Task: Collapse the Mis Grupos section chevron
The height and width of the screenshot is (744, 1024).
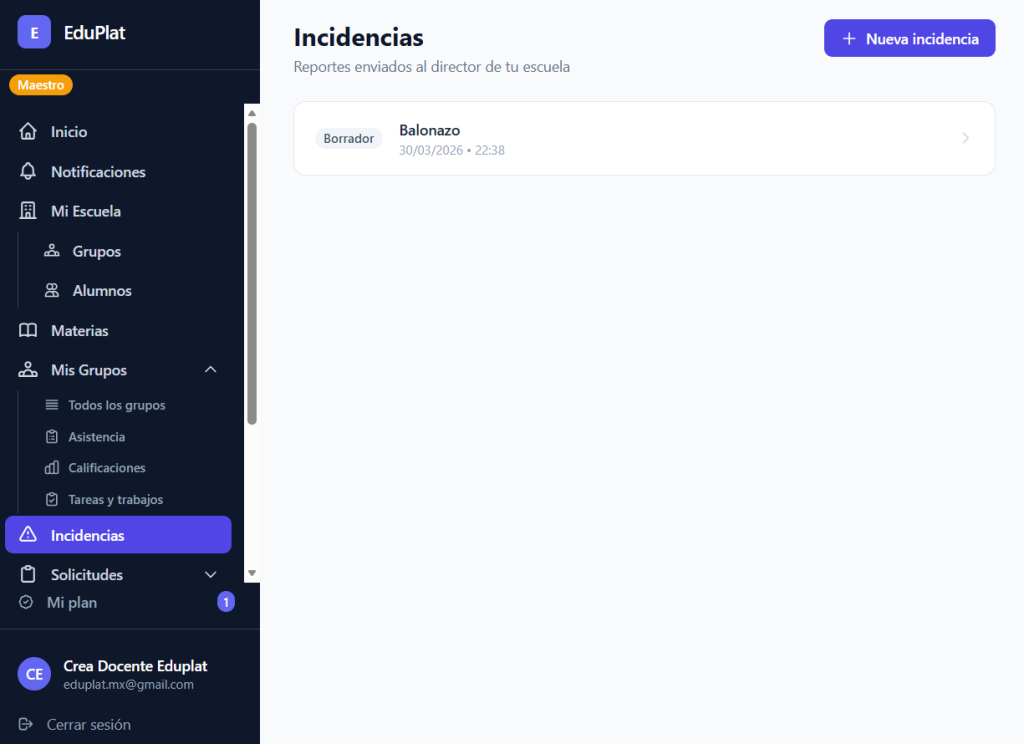Action: tap(210, 370)
